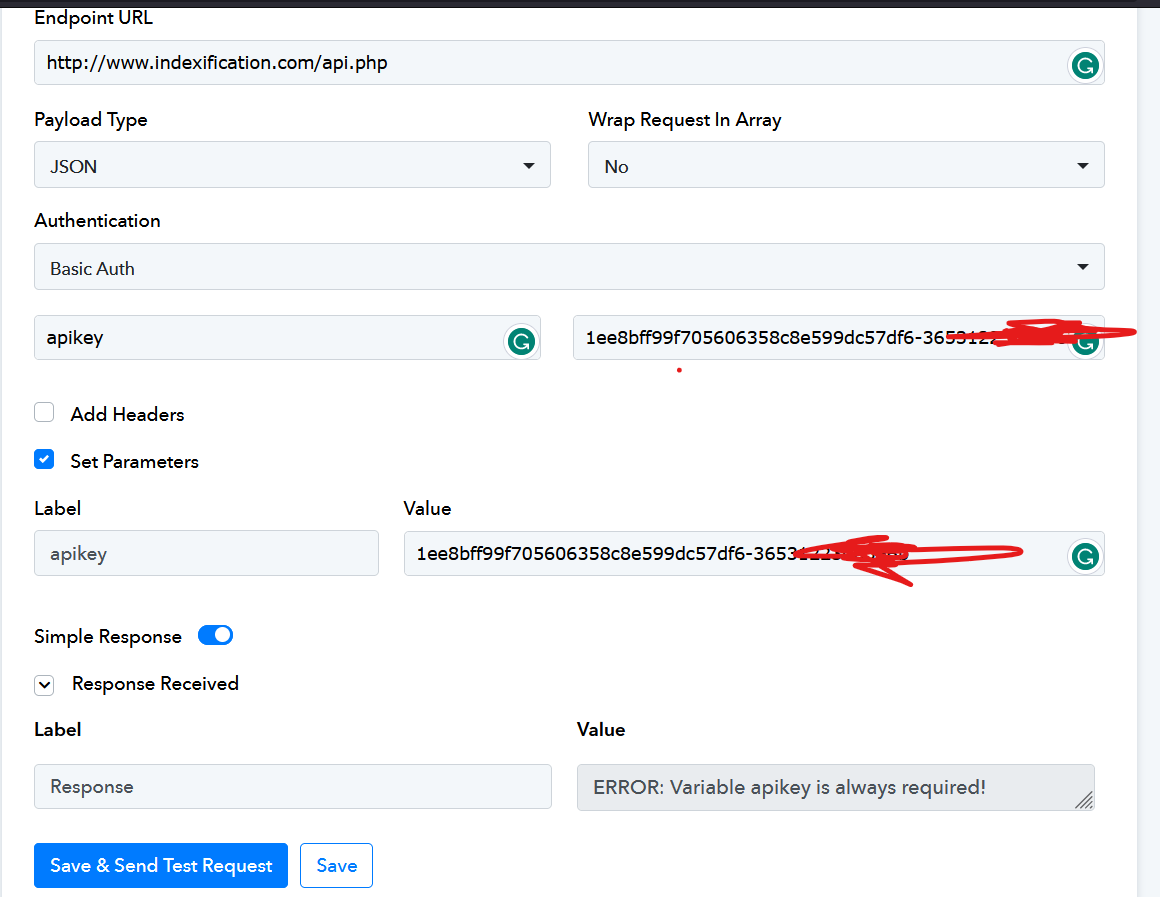Image resolution: width=1160 pixels, height=897 pixels.
Task: Turn off the Simple Response switch
Action: pyautogui.click(x=215, y=635)
